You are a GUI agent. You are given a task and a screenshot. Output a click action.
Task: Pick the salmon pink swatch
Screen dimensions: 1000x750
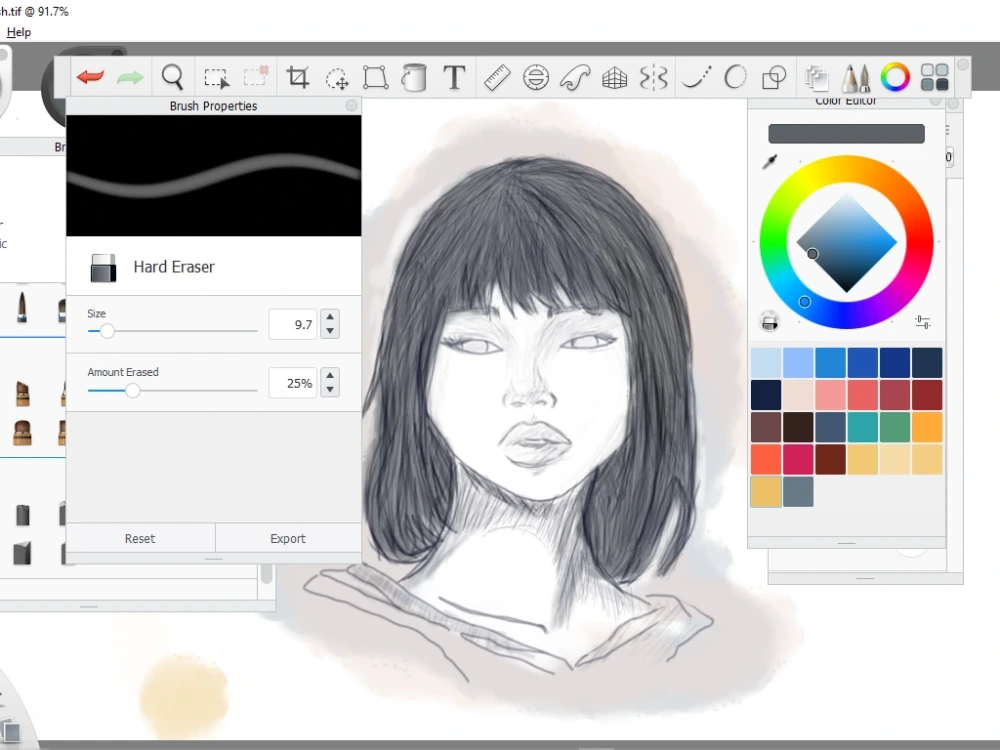[x=830, y=395]
